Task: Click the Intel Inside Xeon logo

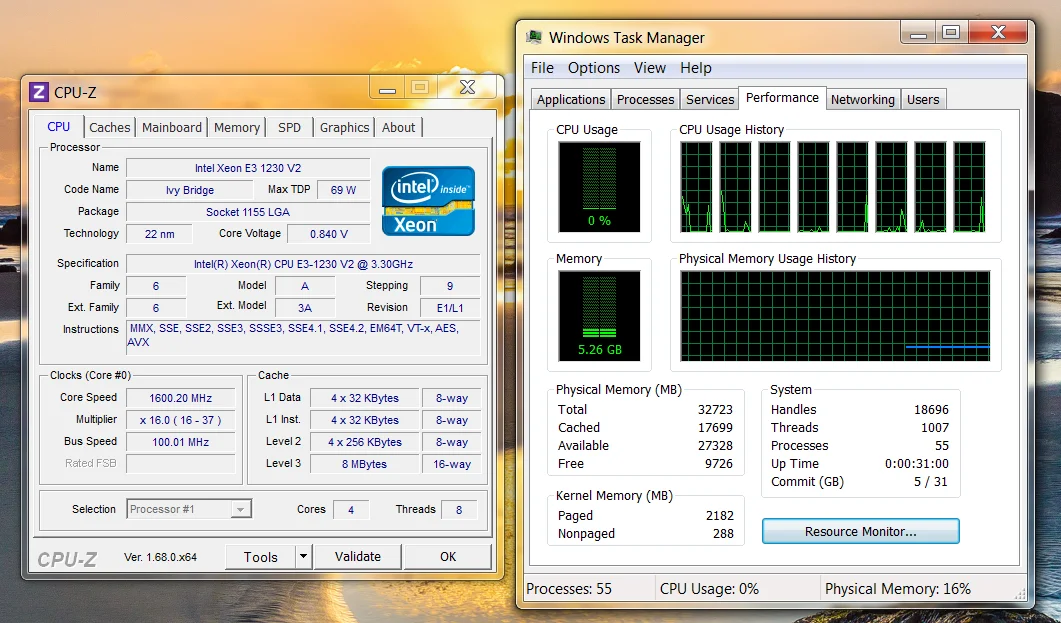Action: [428, 201]
